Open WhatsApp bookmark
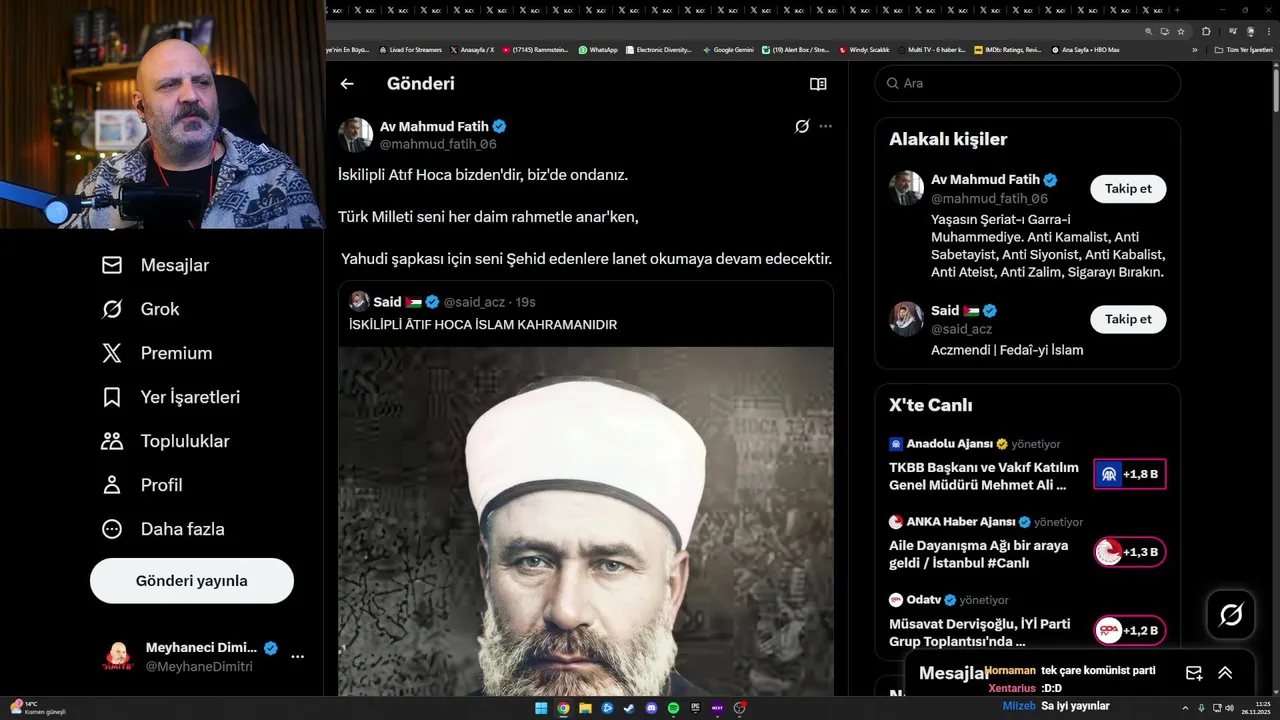Viewport: 1280px width, 720px height. pos(598,49)
